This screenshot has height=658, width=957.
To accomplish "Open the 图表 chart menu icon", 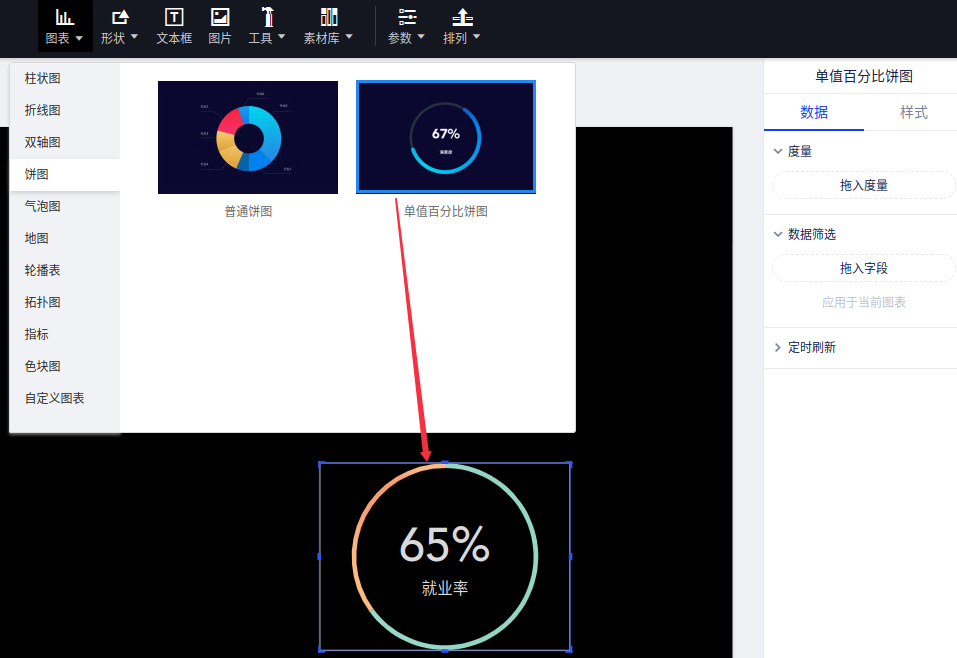I will (64, 18).
